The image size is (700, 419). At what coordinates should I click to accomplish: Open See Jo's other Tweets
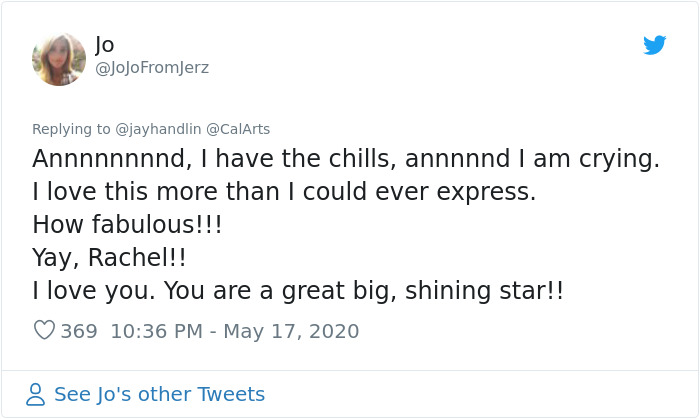pyautogui.click(x=159, y=395)
